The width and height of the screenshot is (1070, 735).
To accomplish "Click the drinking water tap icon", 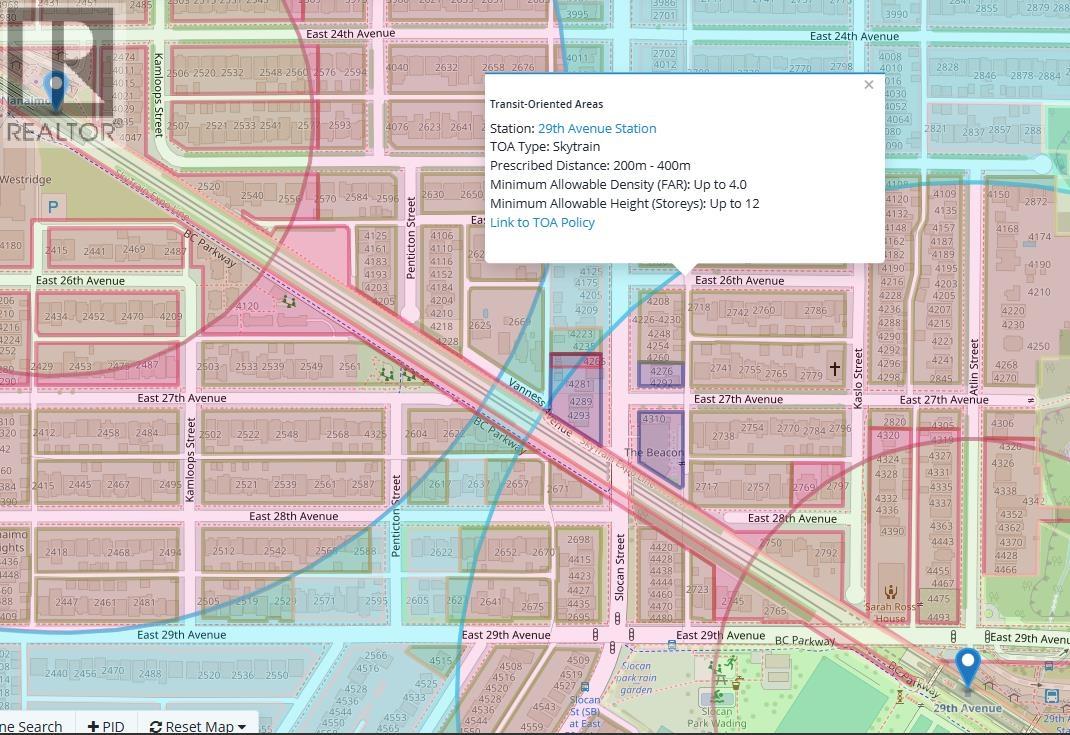I will click(737, 682).
